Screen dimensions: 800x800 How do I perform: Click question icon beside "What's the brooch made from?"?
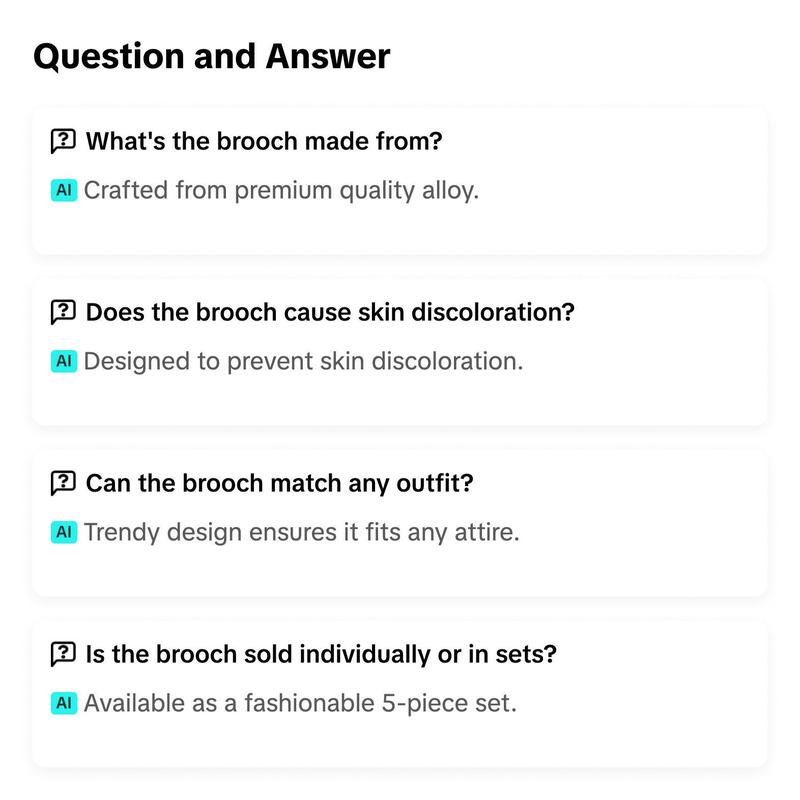pos(63,141)
